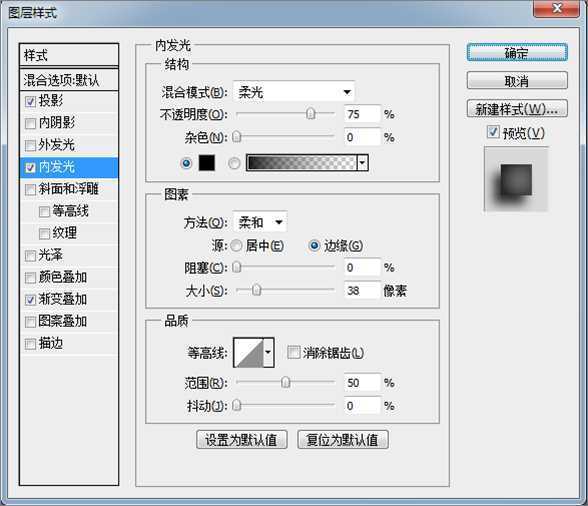
Task: Click the 范围 range slider handle
Action: [x=286, y=382]
